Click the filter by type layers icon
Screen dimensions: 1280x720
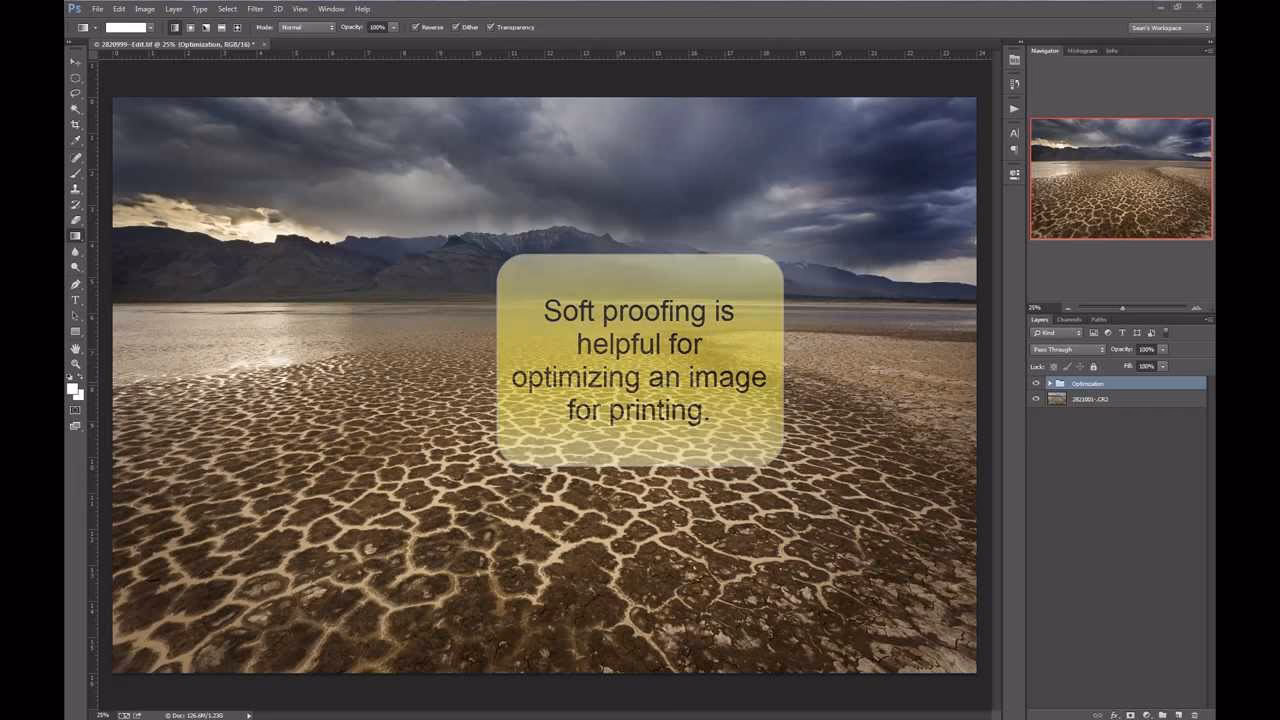pyautogui.click(x=1122, y=332)
